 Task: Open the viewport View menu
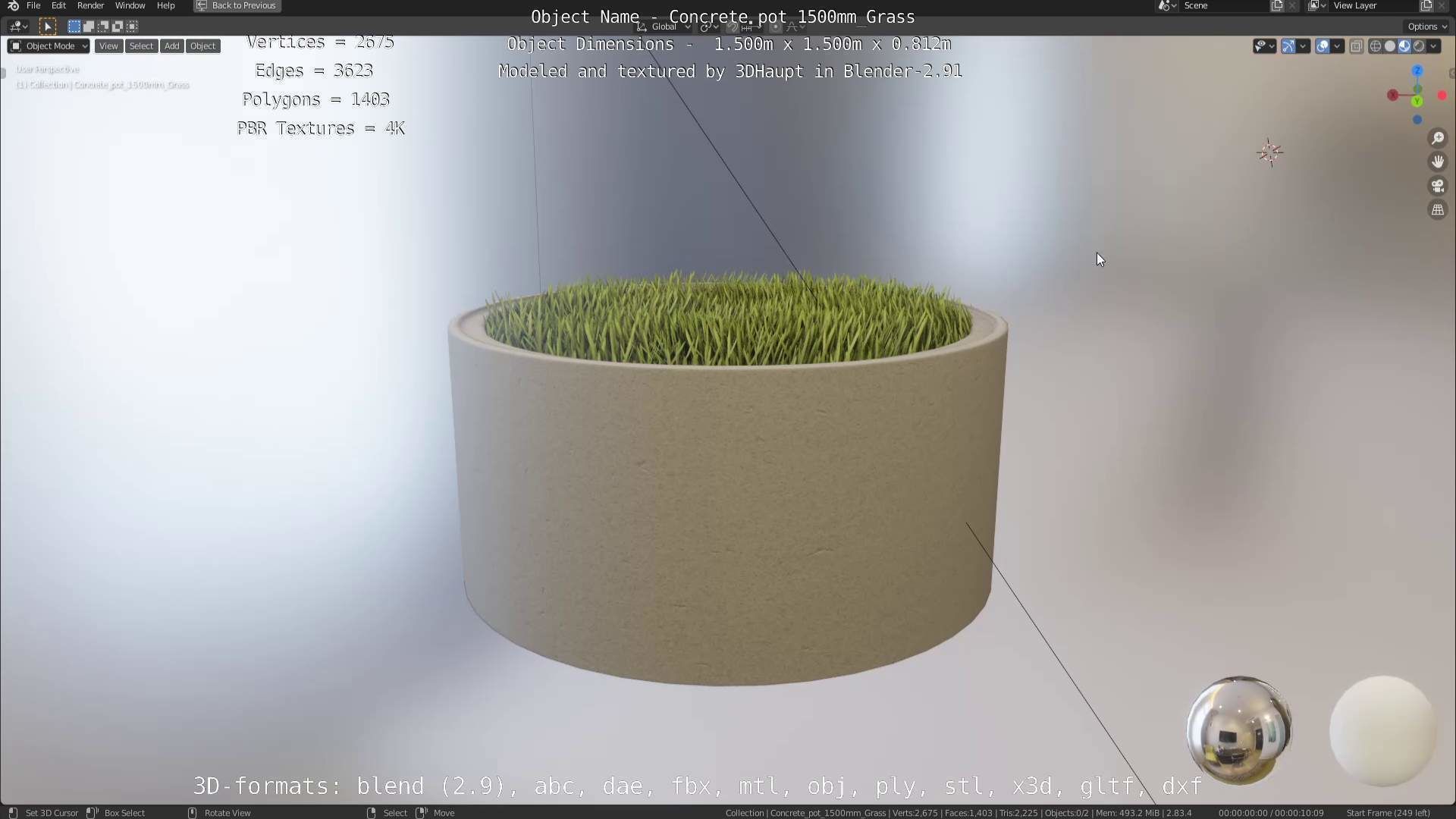tap(108, 46)
